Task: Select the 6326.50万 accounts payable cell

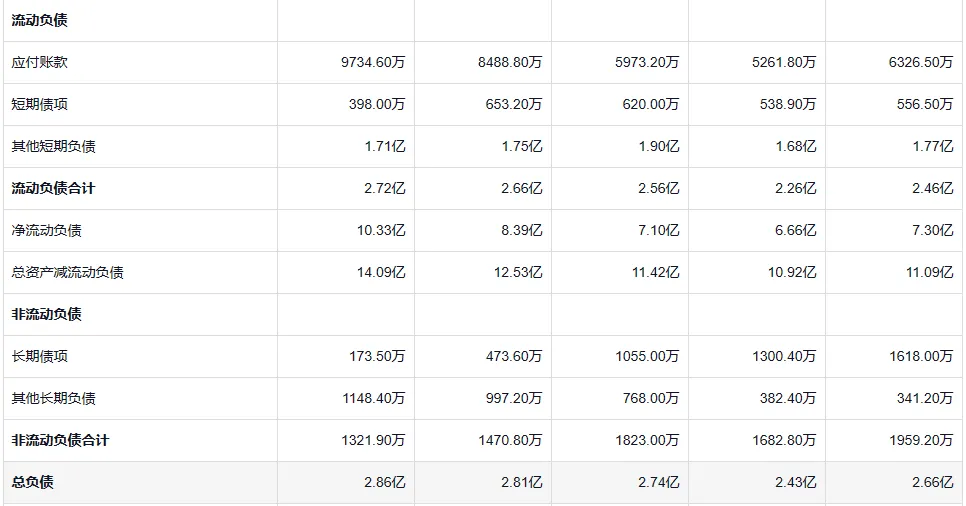Action: pyautogui.click(x=921, y=62)
